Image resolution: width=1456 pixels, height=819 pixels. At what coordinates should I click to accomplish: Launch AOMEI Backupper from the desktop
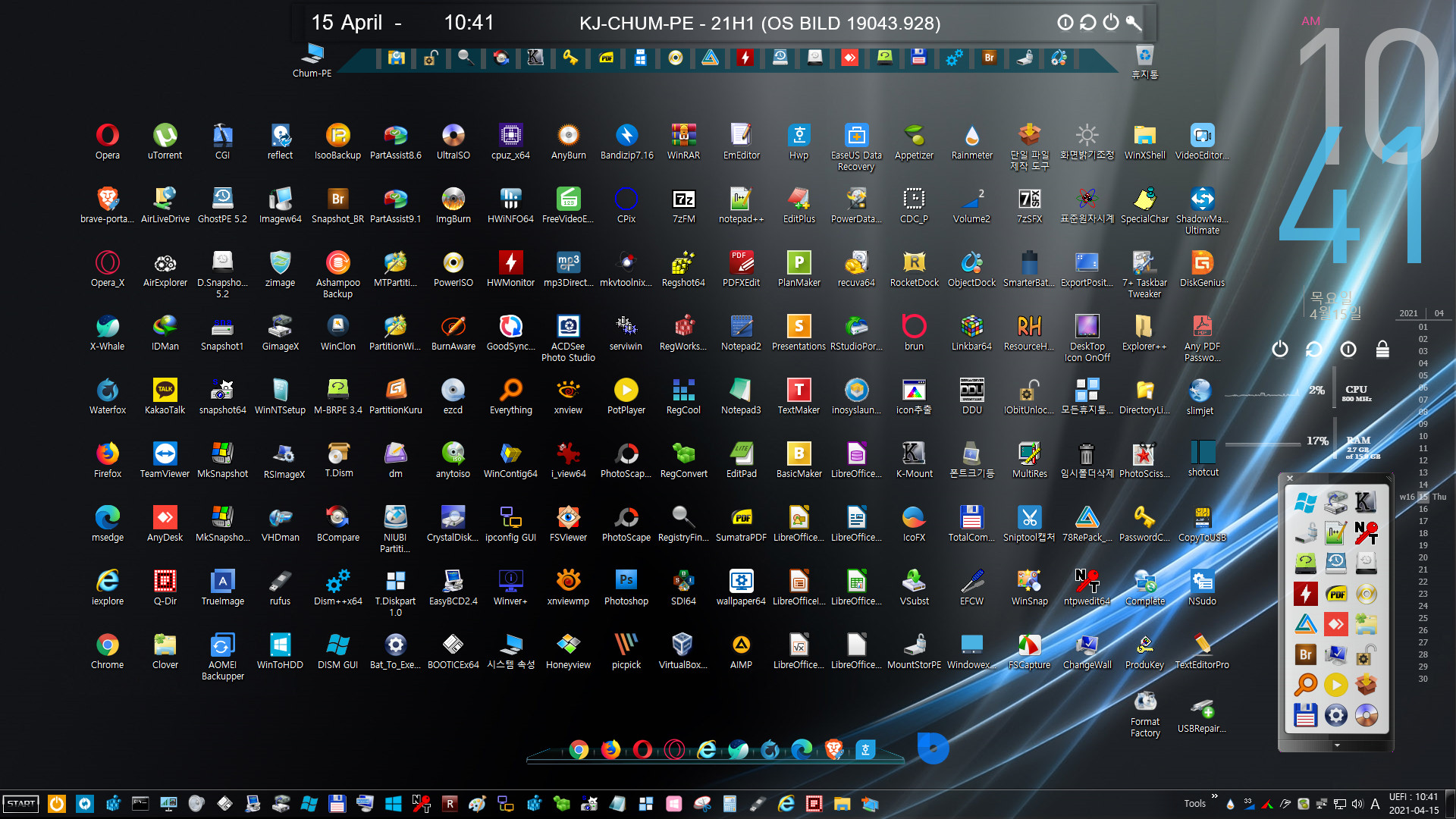point(222,657)
